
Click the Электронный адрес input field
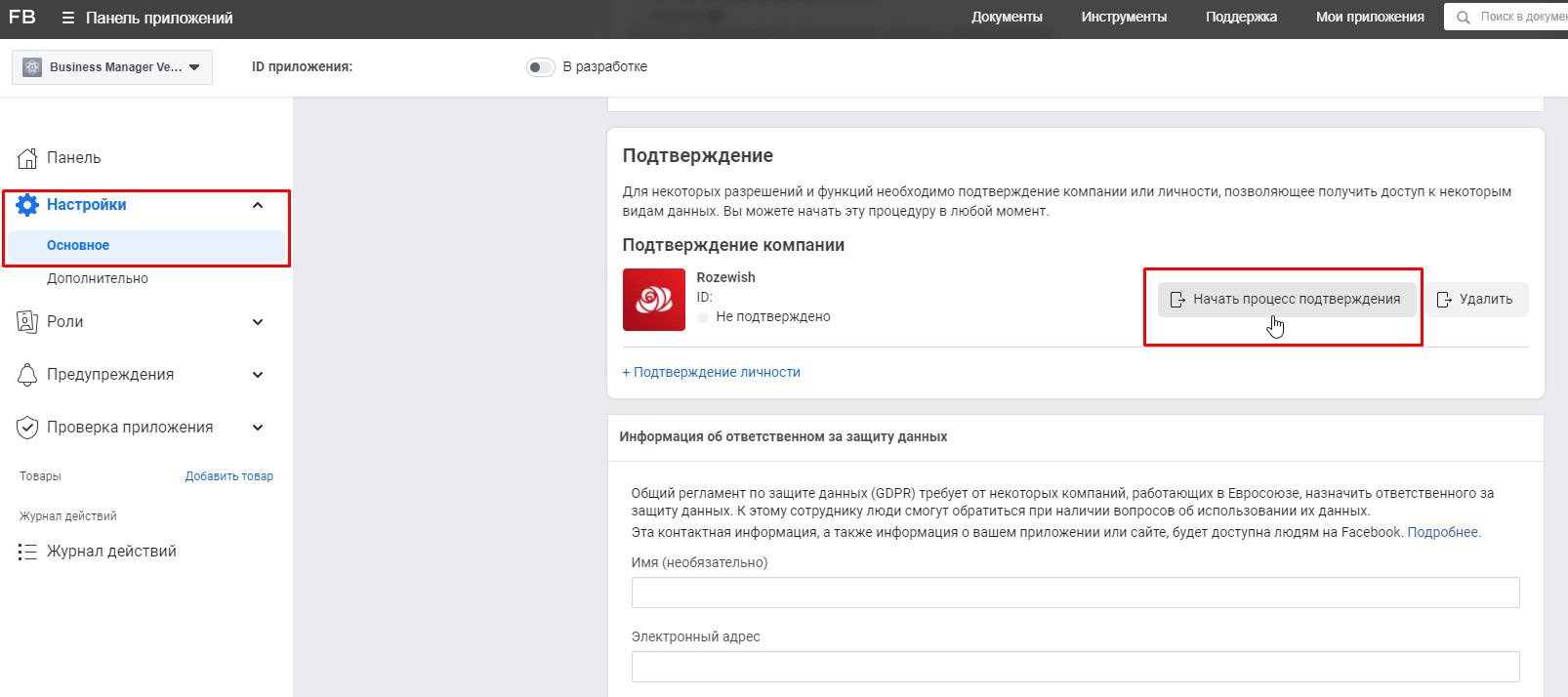point(1075,667)
